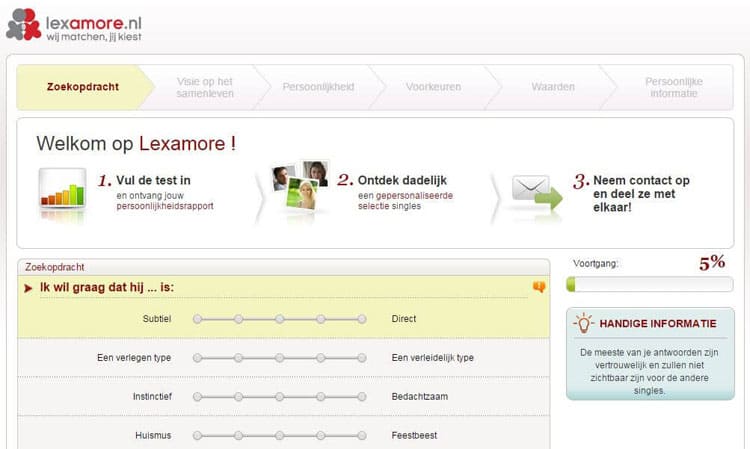Select the leftmost point nearest Subtiel
Viewport: 750px width, 449px height.
point(198,319)
